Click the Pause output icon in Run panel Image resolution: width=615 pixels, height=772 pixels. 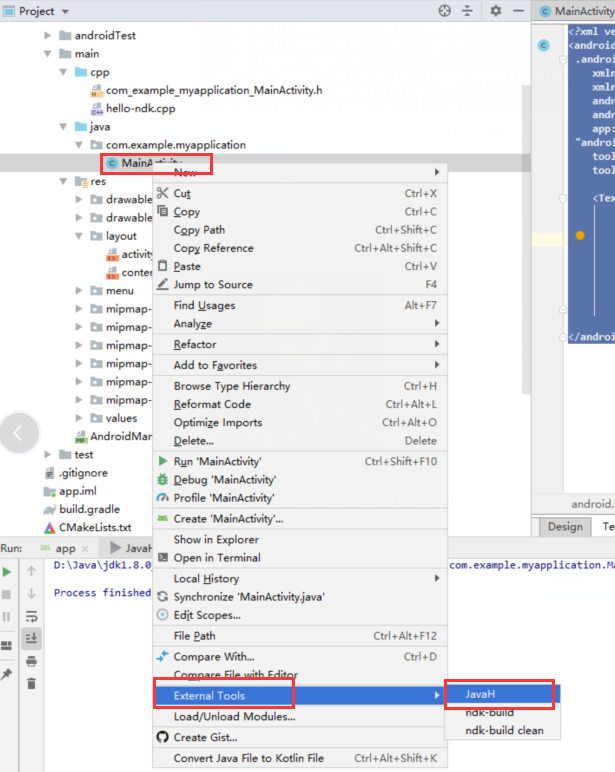click(6, 617)
